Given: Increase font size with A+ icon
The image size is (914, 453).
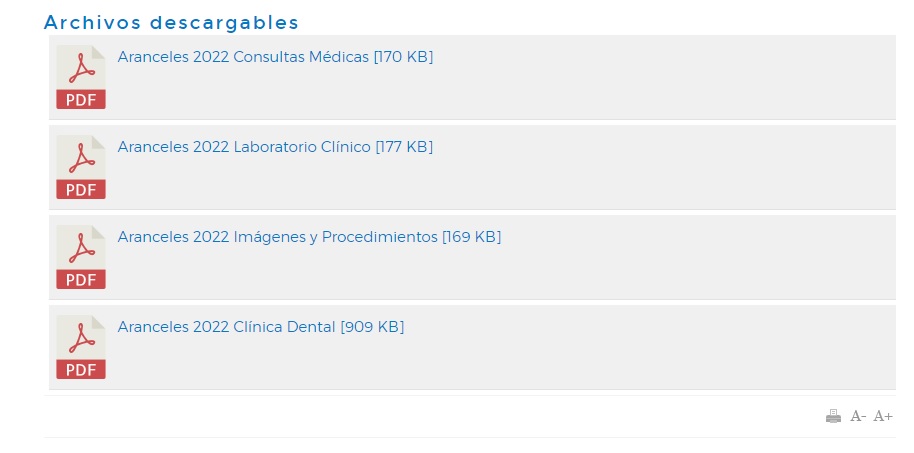Looking at the screenshot, I should [x=883, y=416].
